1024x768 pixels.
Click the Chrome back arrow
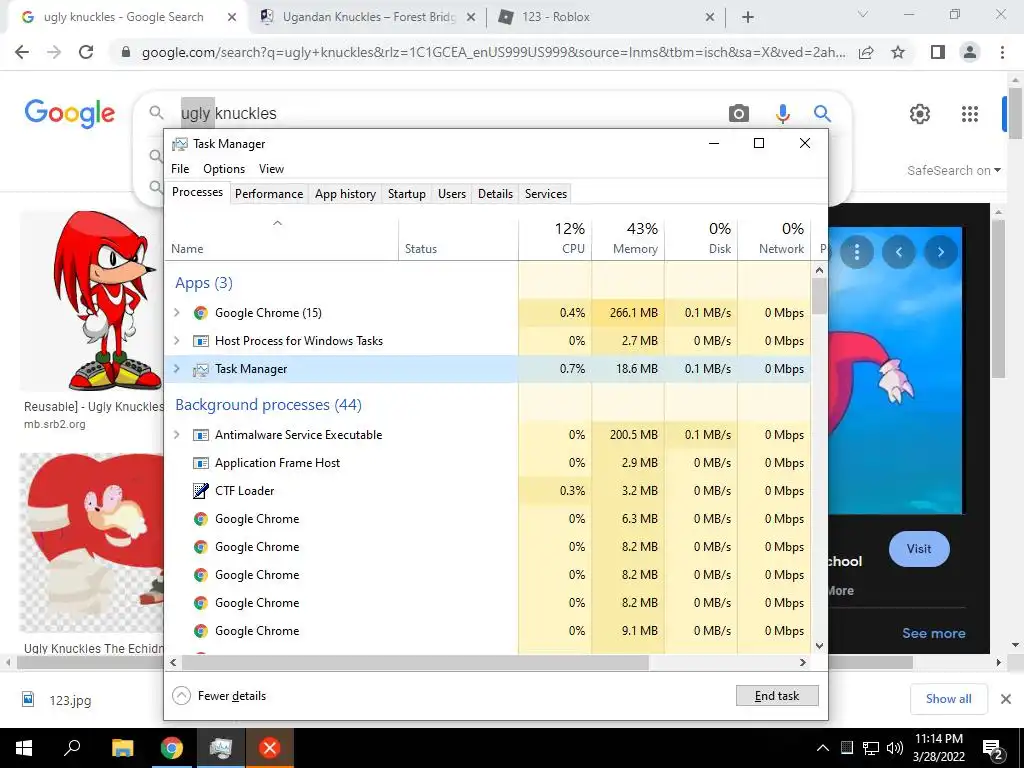click(22, 52)
